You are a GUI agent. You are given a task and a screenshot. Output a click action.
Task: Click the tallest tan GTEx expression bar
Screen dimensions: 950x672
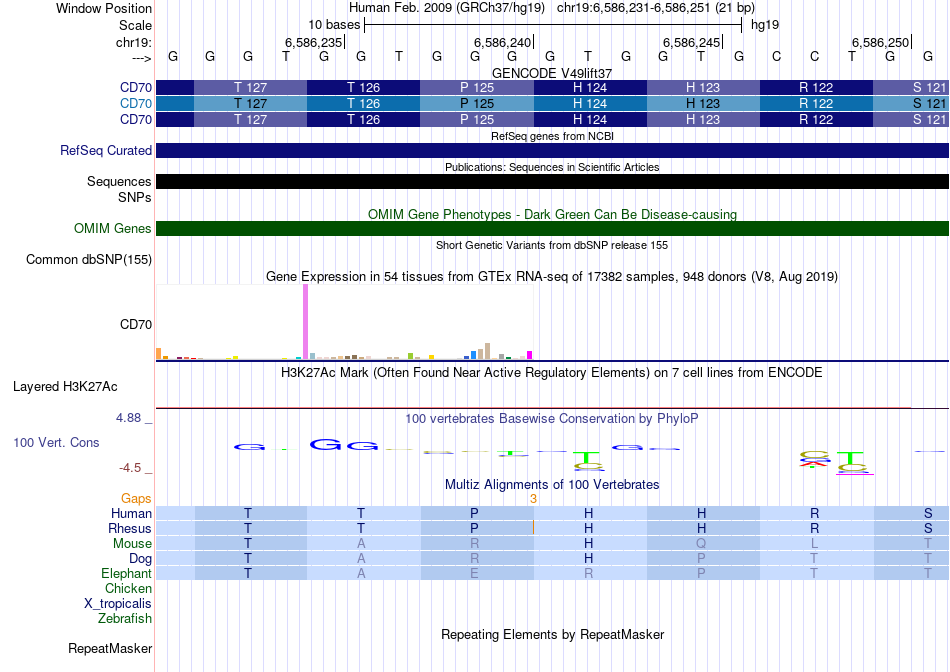[487, 351]
